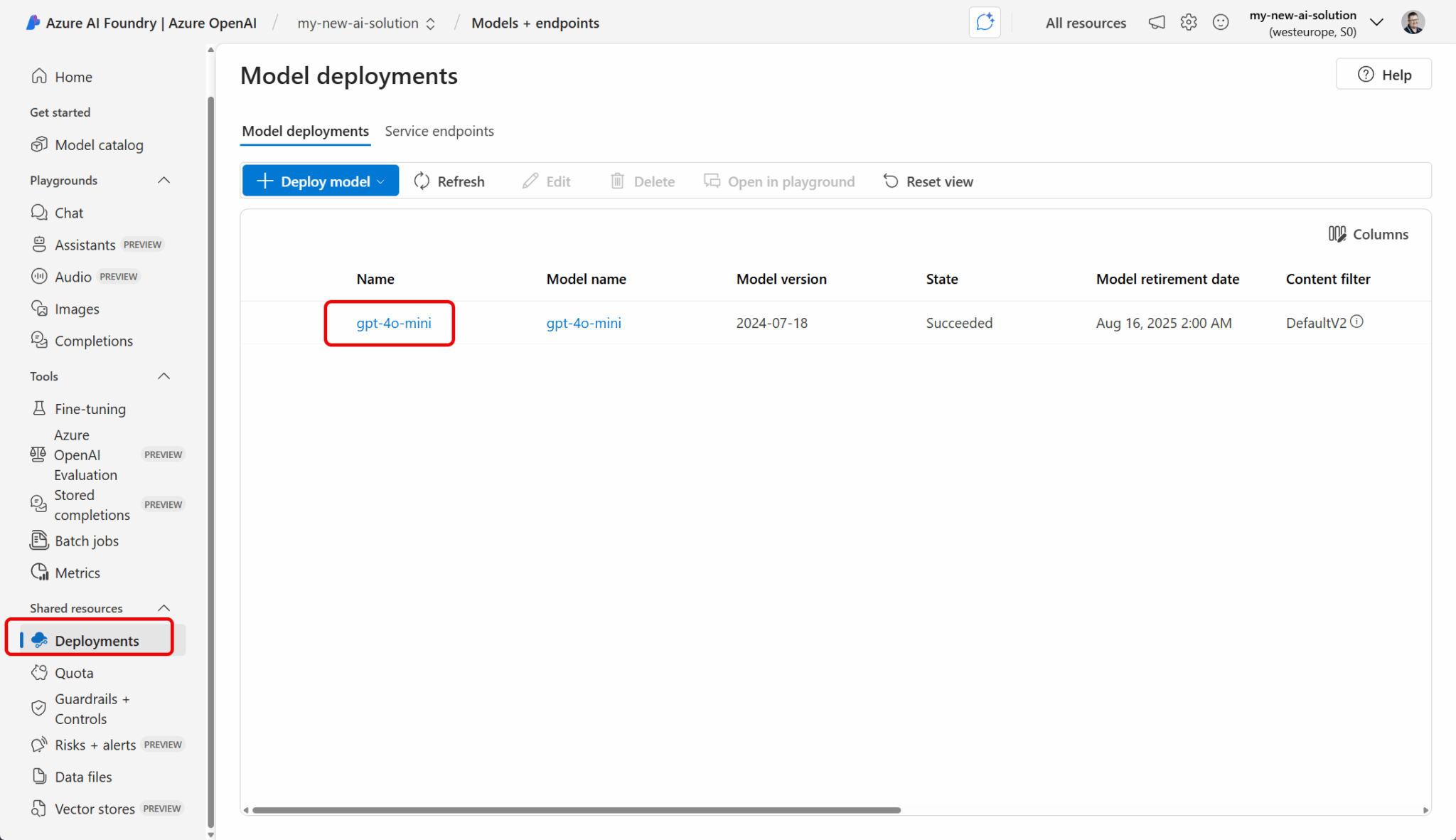Screen dimensions: 1456x840
Task: Select the Model deployments tab
Action: [305, 131]
